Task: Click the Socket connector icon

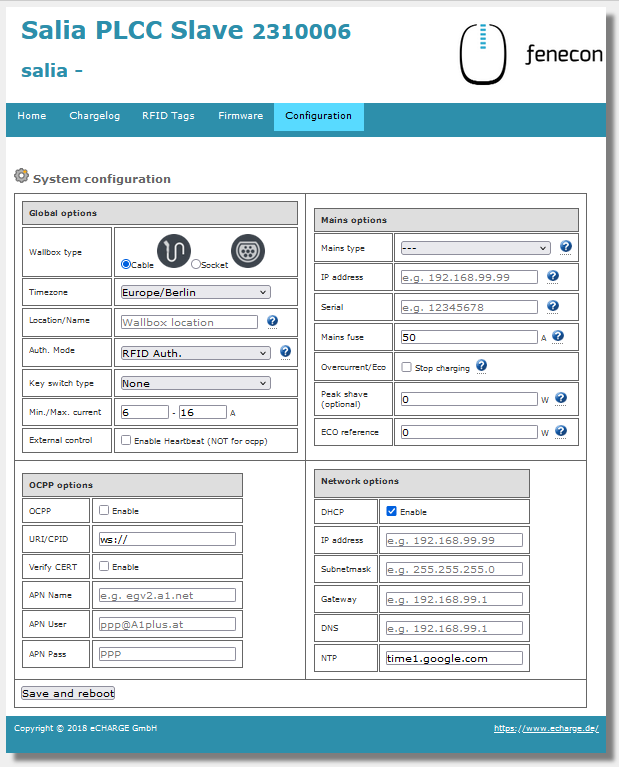Action: 248,251
